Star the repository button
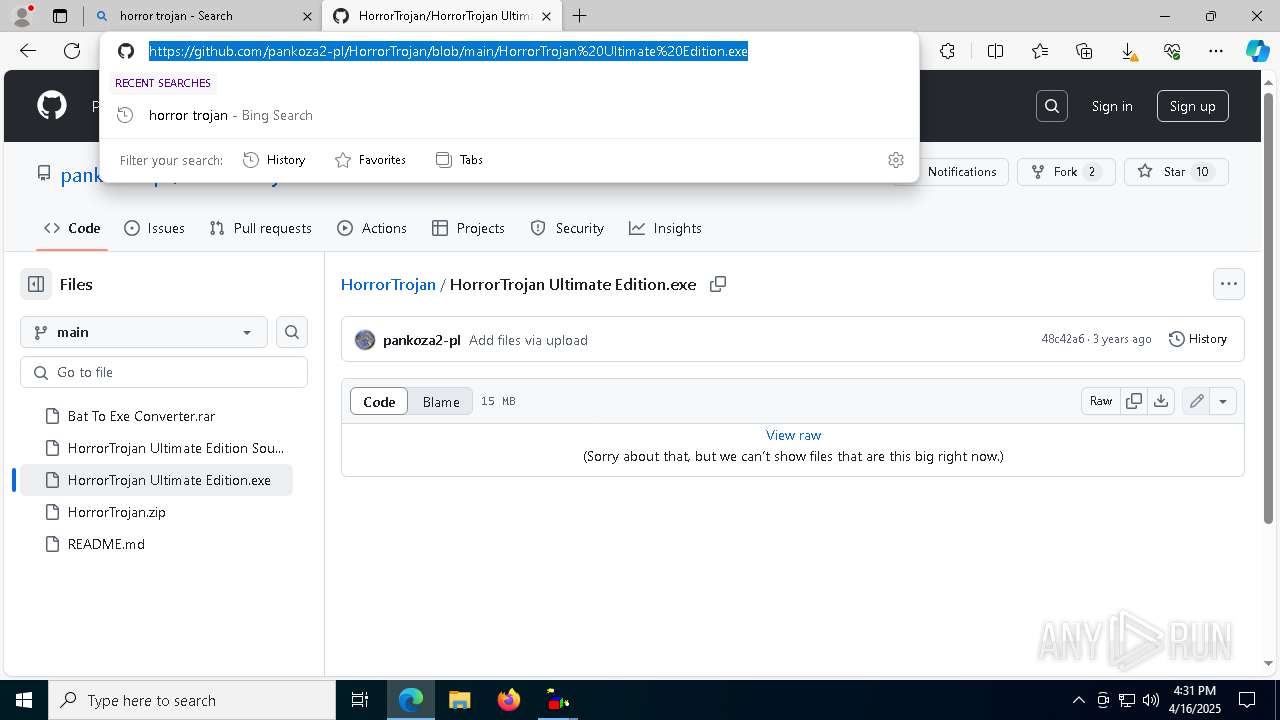The width and height of the screenshot is (1280, 720). 1176,172
